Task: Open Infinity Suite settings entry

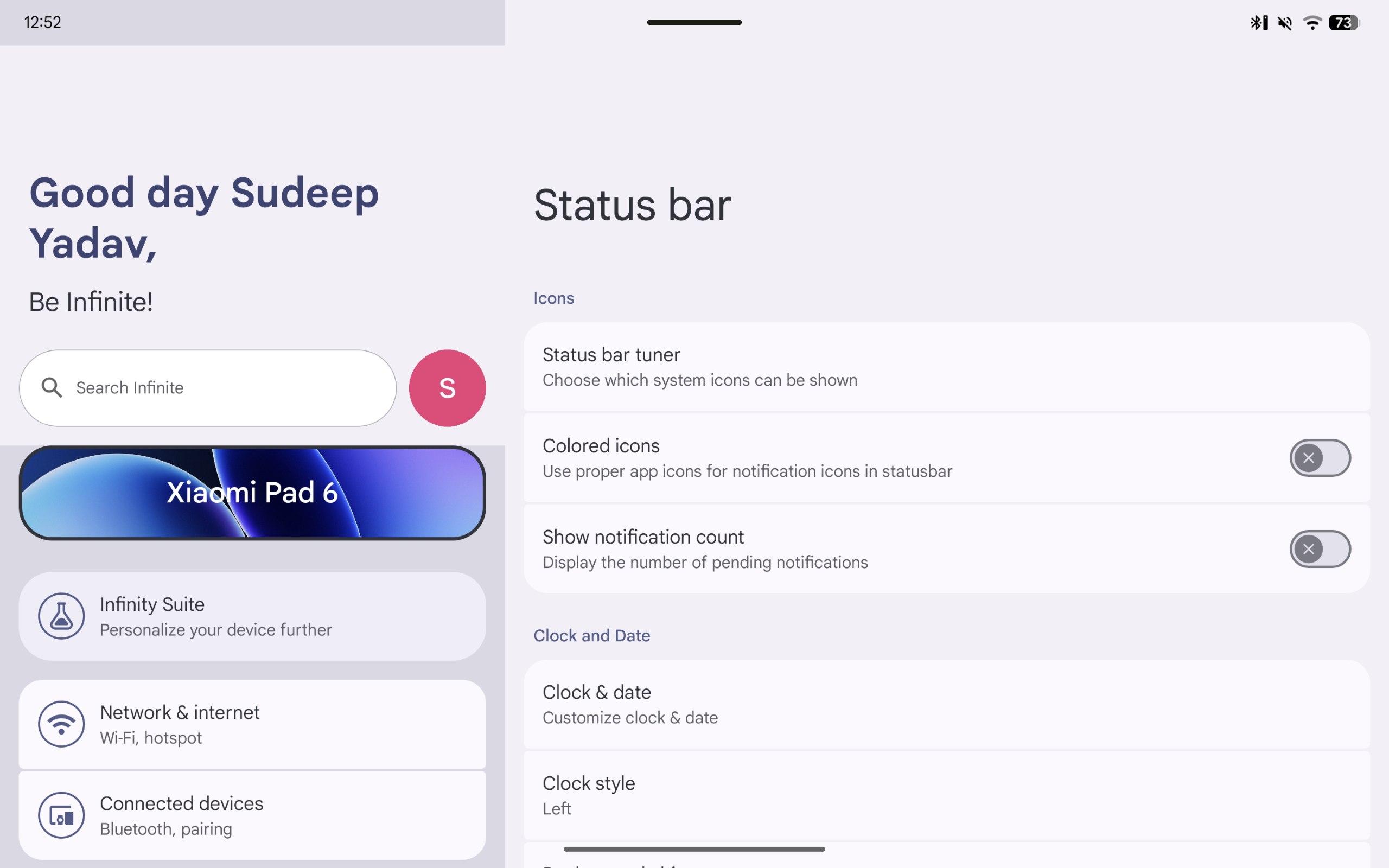Action: click(252, 616)
